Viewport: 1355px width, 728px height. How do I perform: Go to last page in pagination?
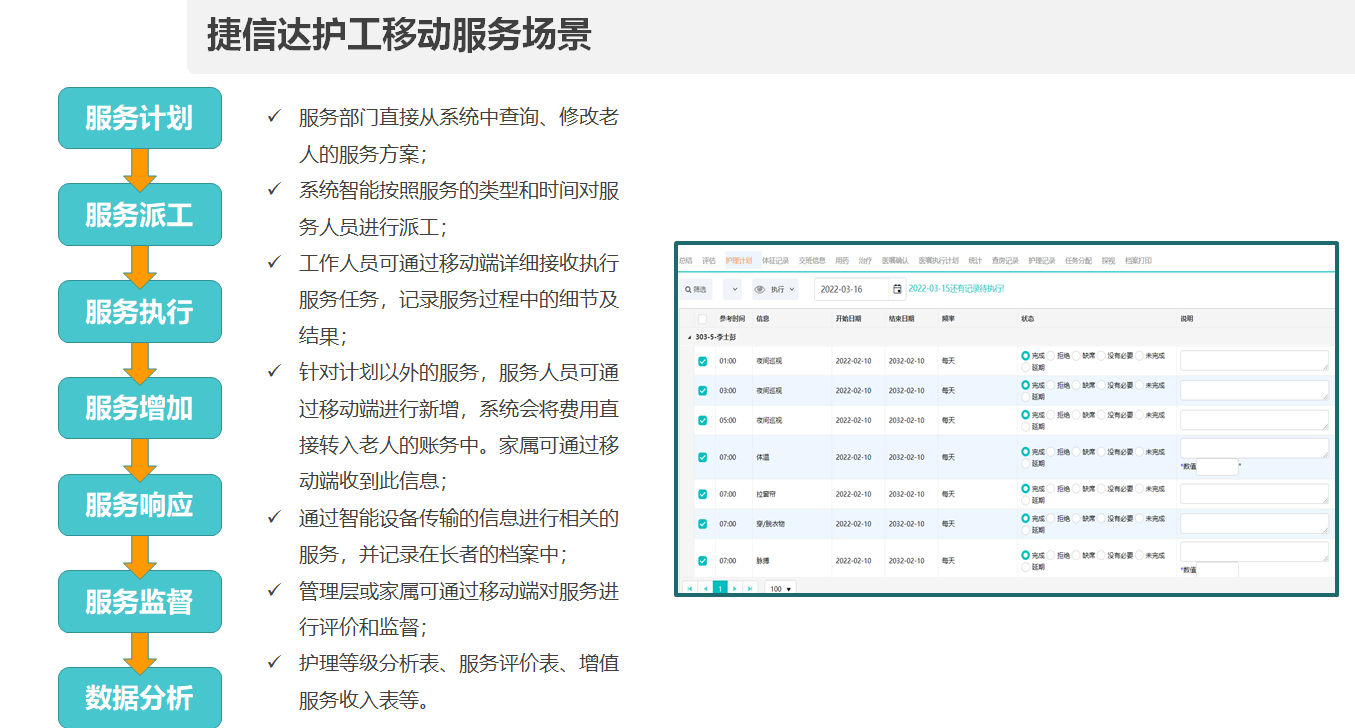click(x=750, y=589)
